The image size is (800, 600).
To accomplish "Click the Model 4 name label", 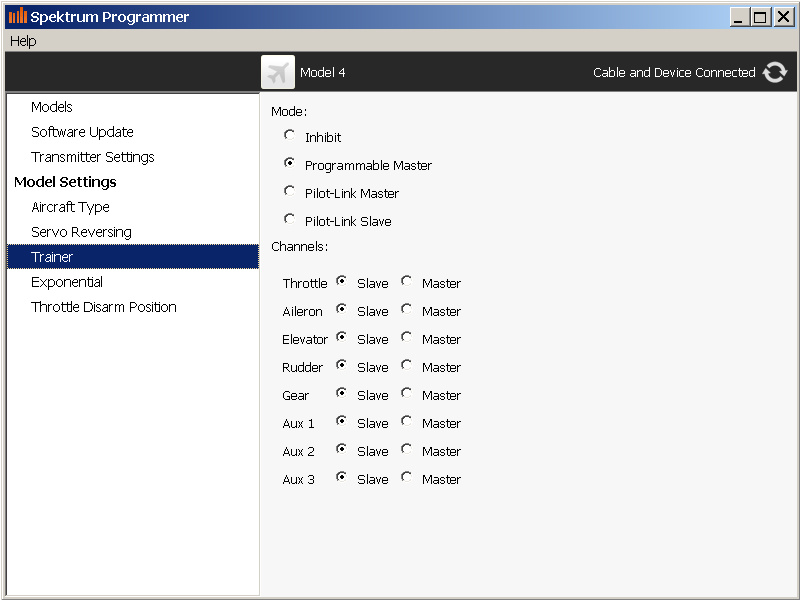I will point(322,72).
